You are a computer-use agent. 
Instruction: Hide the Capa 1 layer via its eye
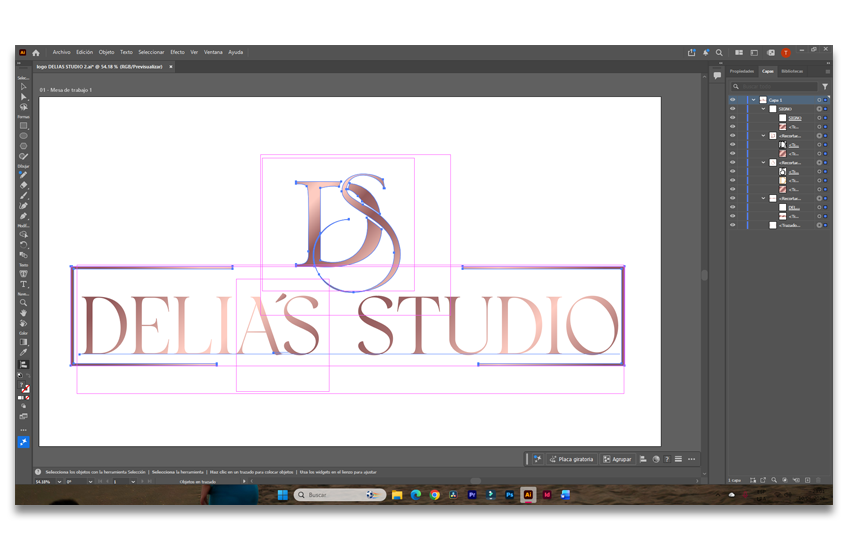[732, 100]
